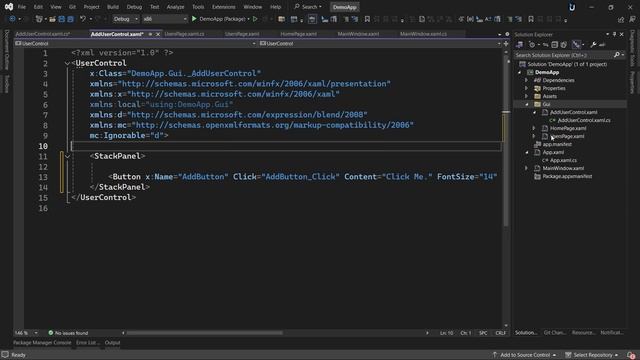
Task: Toggle pin on AddUserControl.xaml tab
Action: [x=150, y=34]
